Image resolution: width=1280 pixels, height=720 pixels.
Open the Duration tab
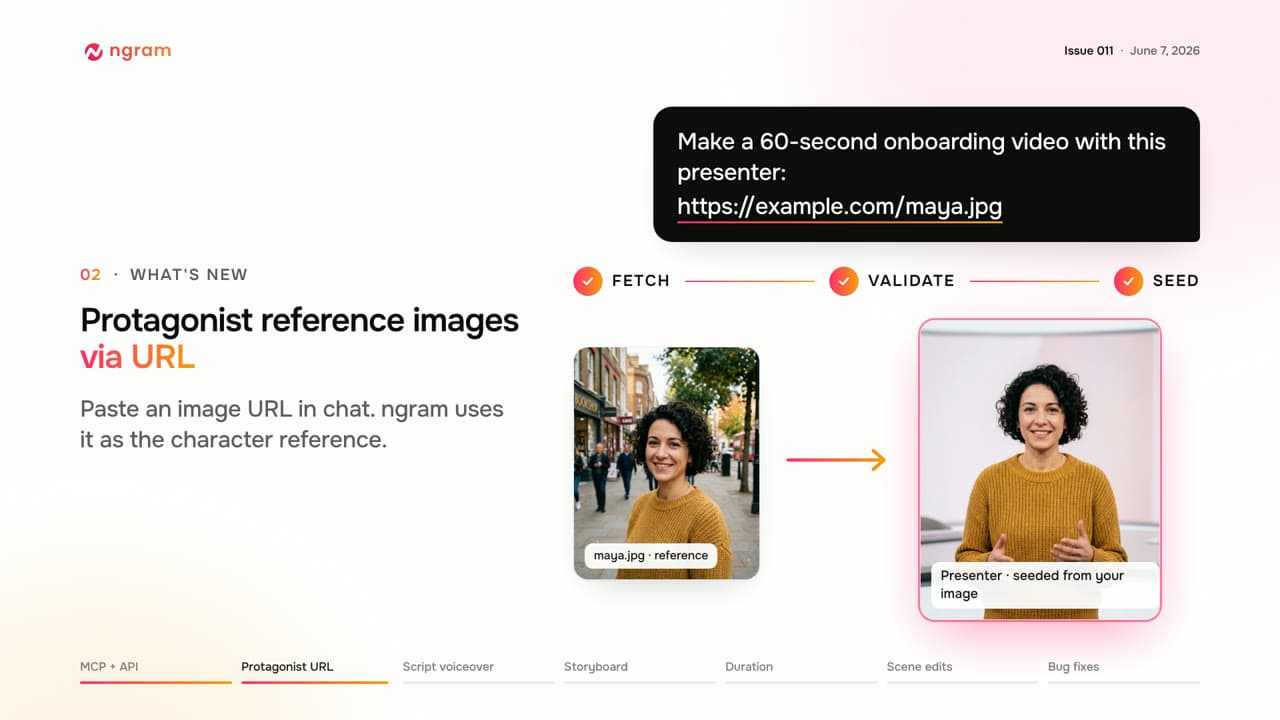801,670
